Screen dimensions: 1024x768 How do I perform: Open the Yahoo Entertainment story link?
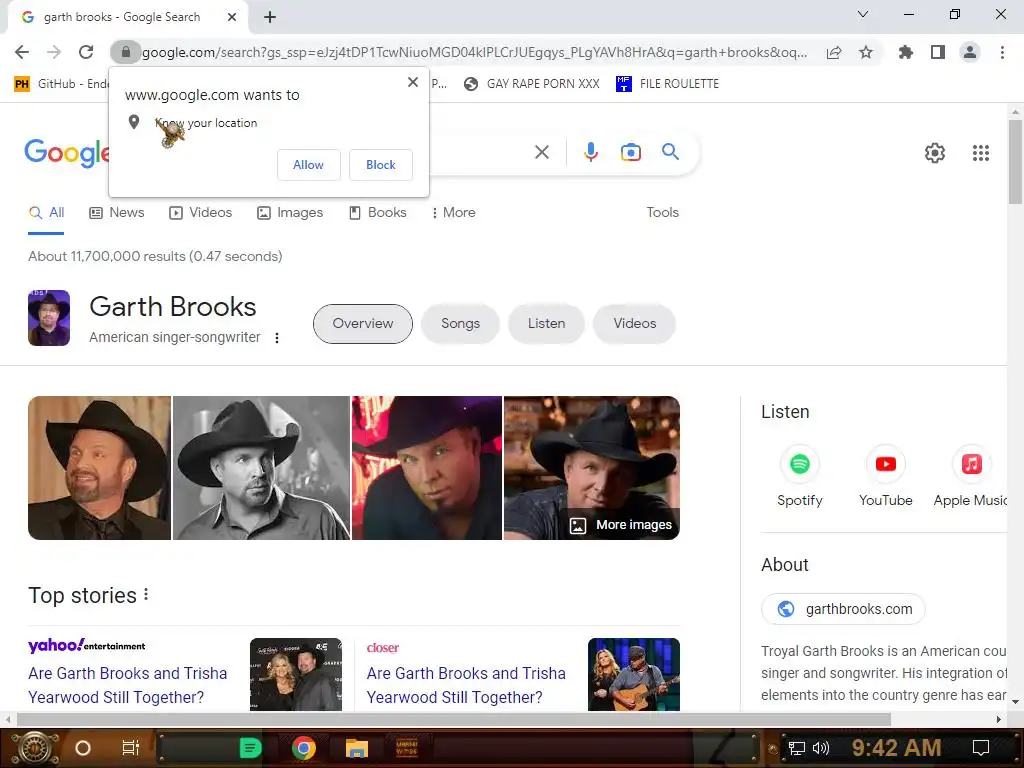[127, 685]
